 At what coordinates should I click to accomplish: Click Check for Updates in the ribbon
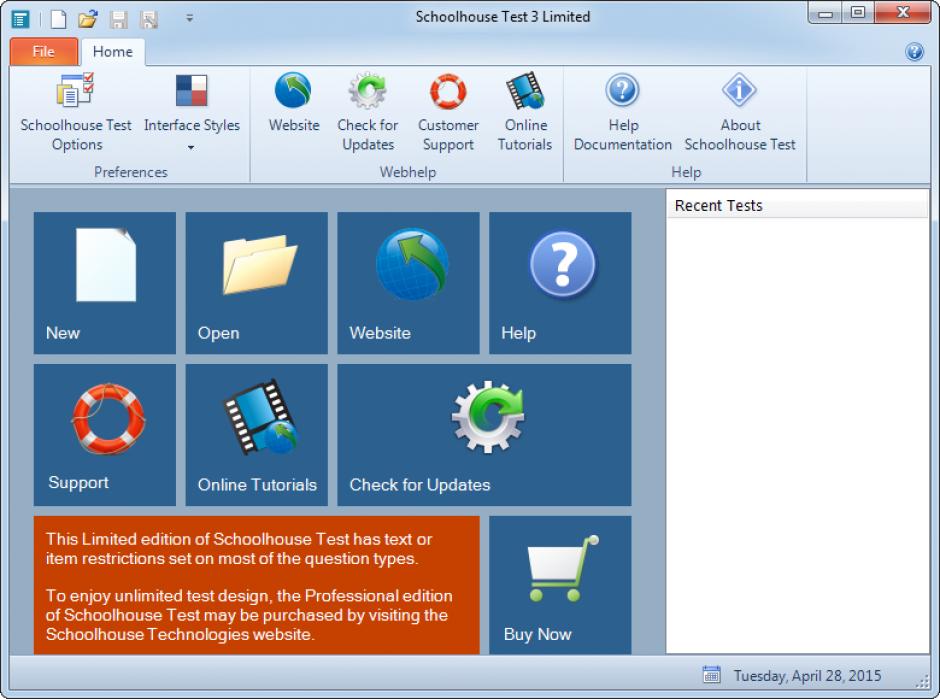point(367,113)
